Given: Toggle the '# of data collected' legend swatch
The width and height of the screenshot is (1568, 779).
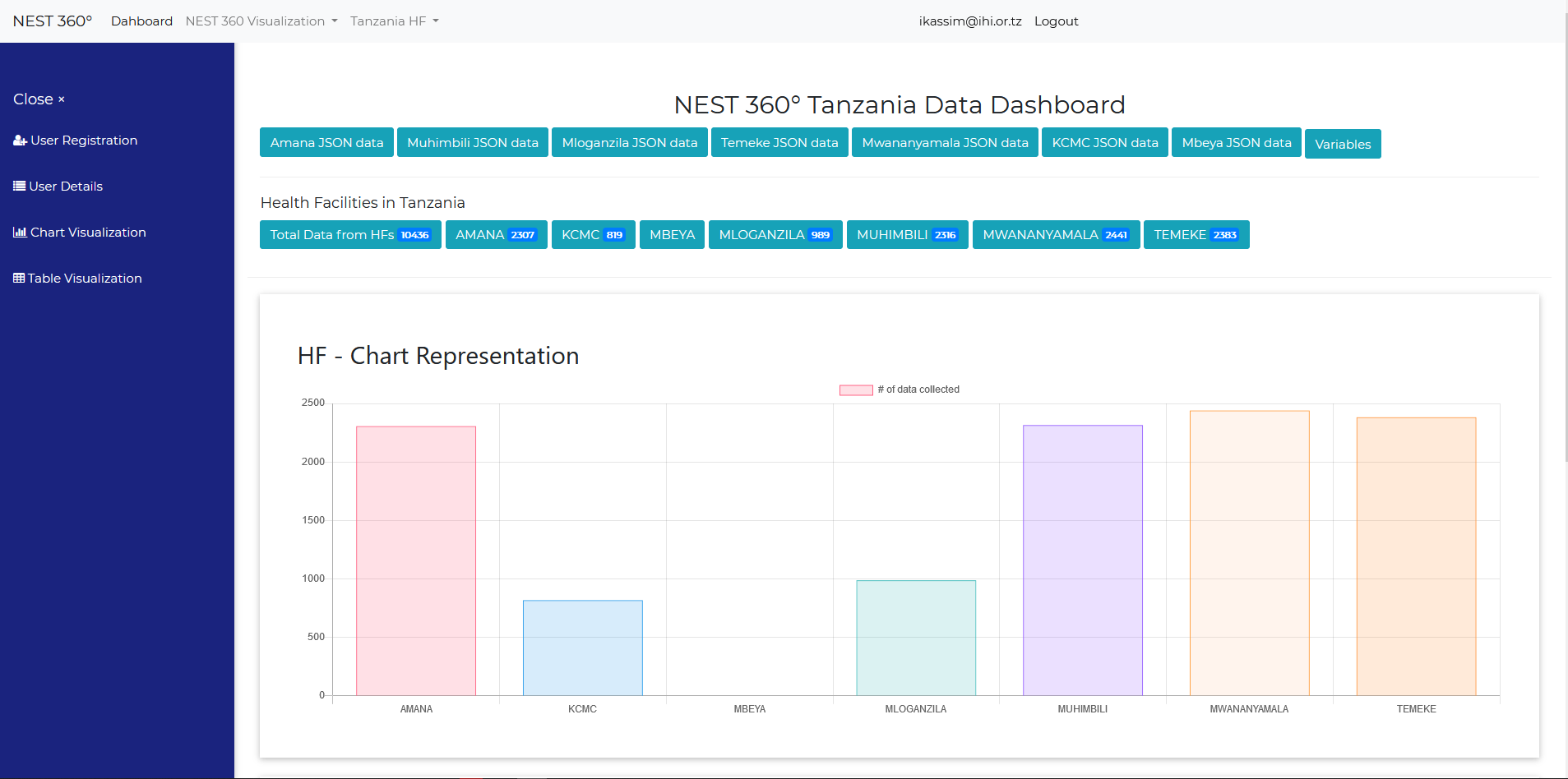Looking at the screenshot, I should tap(856, 390).
